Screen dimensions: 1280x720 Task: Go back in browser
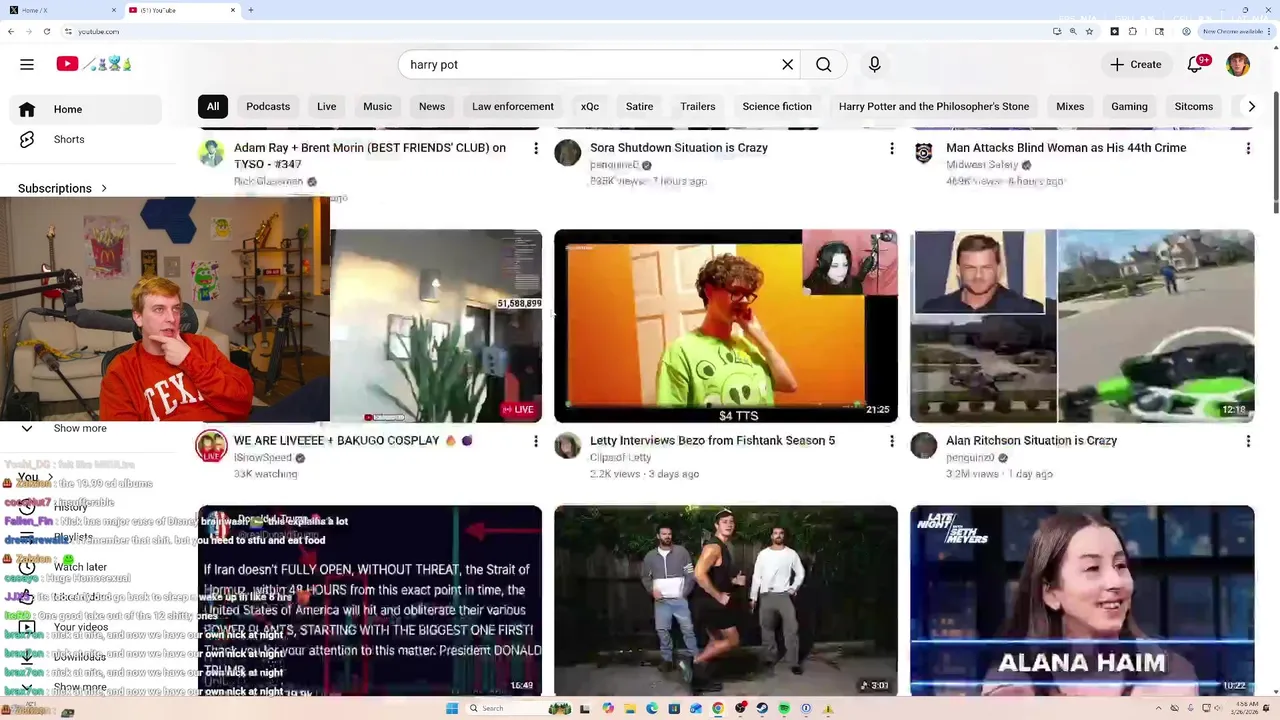tap(10, 31)
